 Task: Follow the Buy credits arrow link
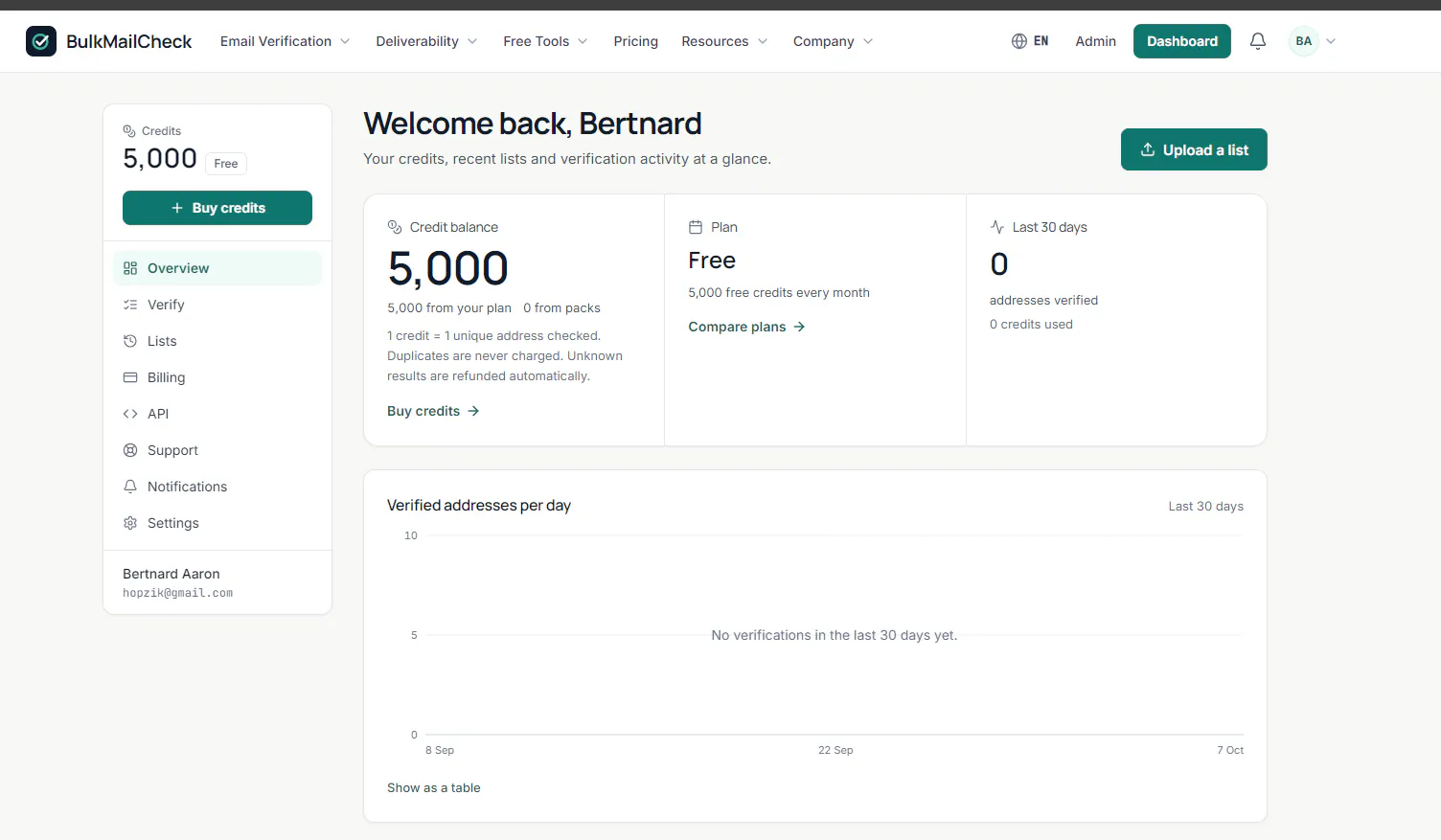tap(433, 411)
